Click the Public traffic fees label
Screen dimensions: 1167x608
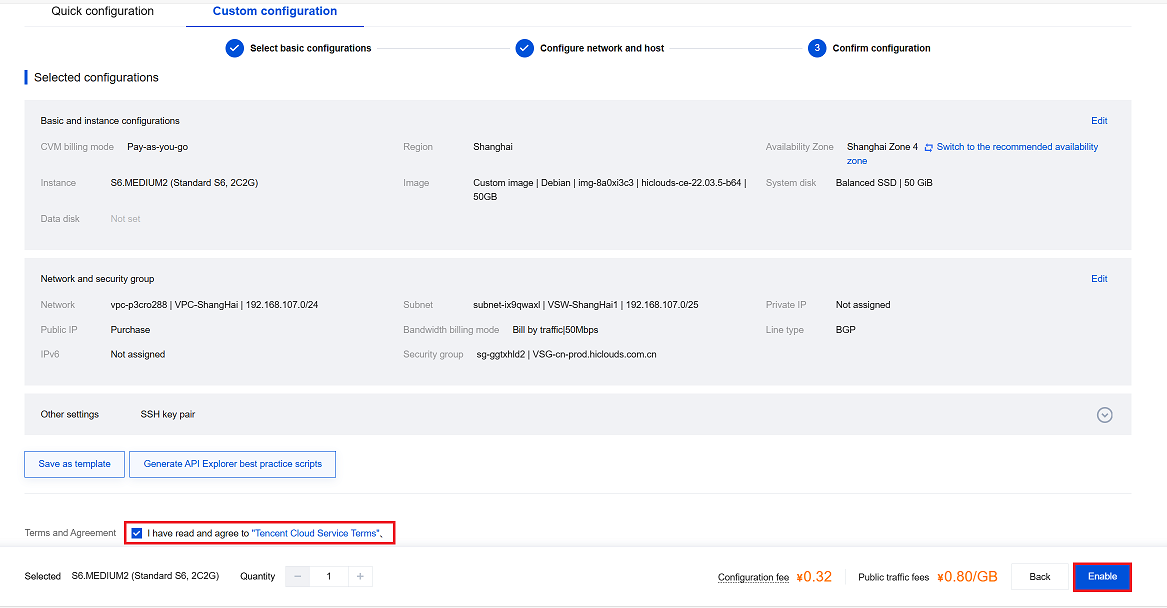893,577
